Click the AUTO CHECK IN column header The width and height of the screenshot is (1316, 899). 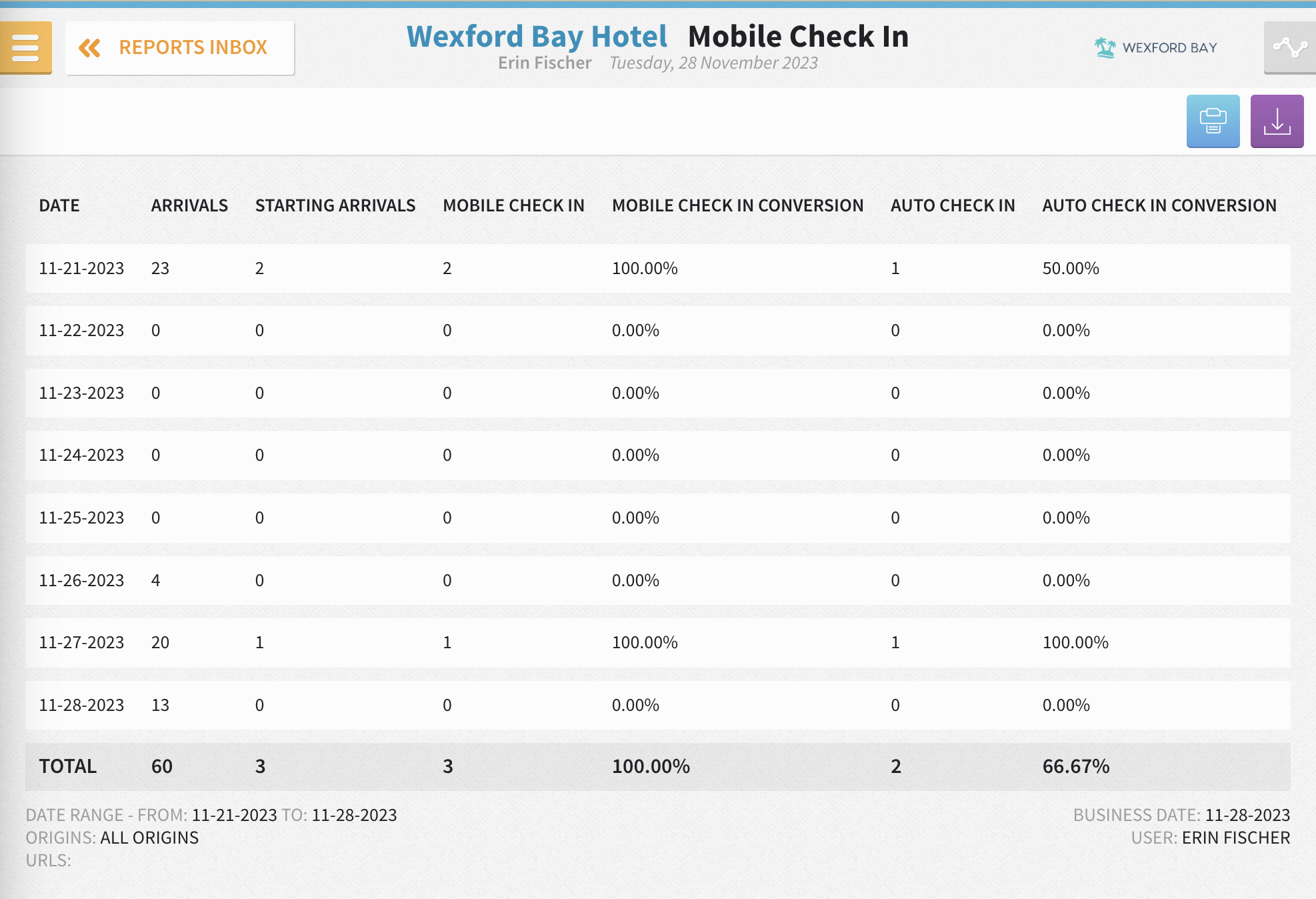tap(953, 205)
